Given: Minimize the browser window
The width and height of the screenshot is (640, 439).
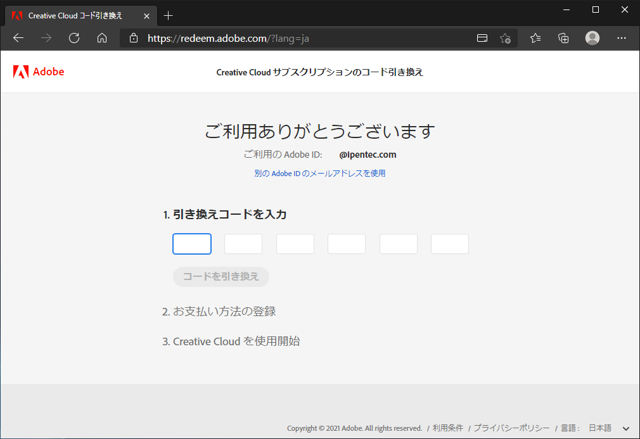Looking at the screenshot, I should pyautogui.click(x=566, y=10).
